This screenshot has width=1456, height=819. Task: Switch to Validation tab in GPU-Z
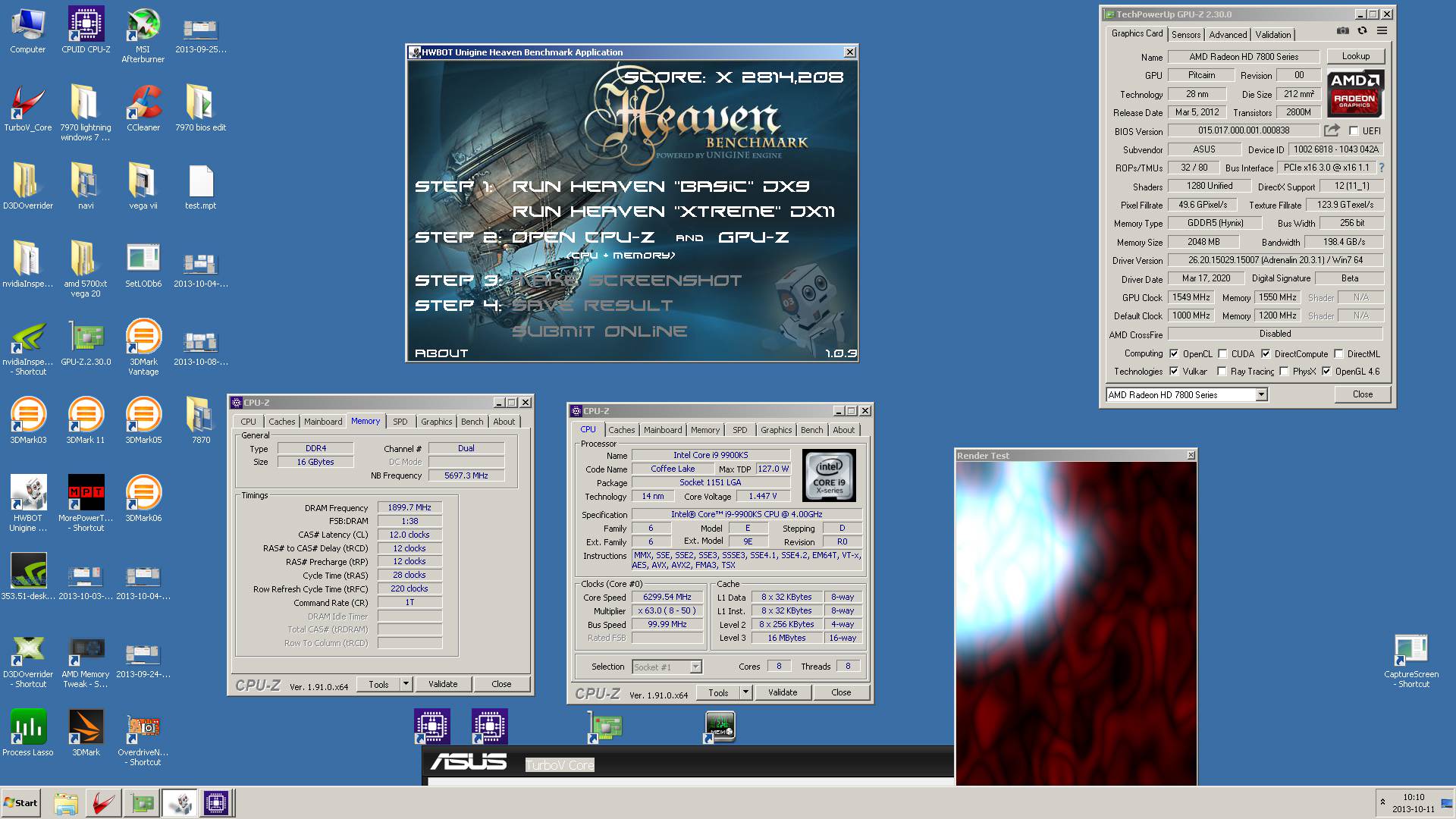pos(1272,34)
